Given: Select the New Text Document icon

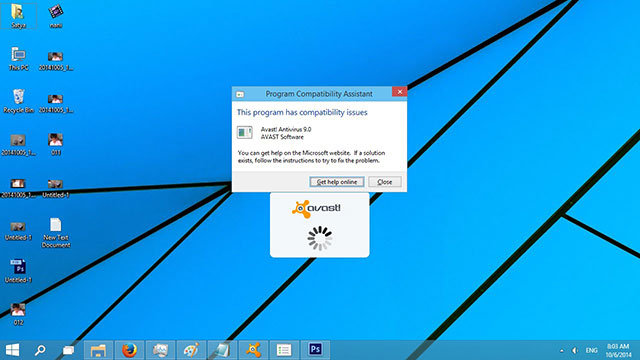Looking at the screenshot, I should (x=56, y=233).
